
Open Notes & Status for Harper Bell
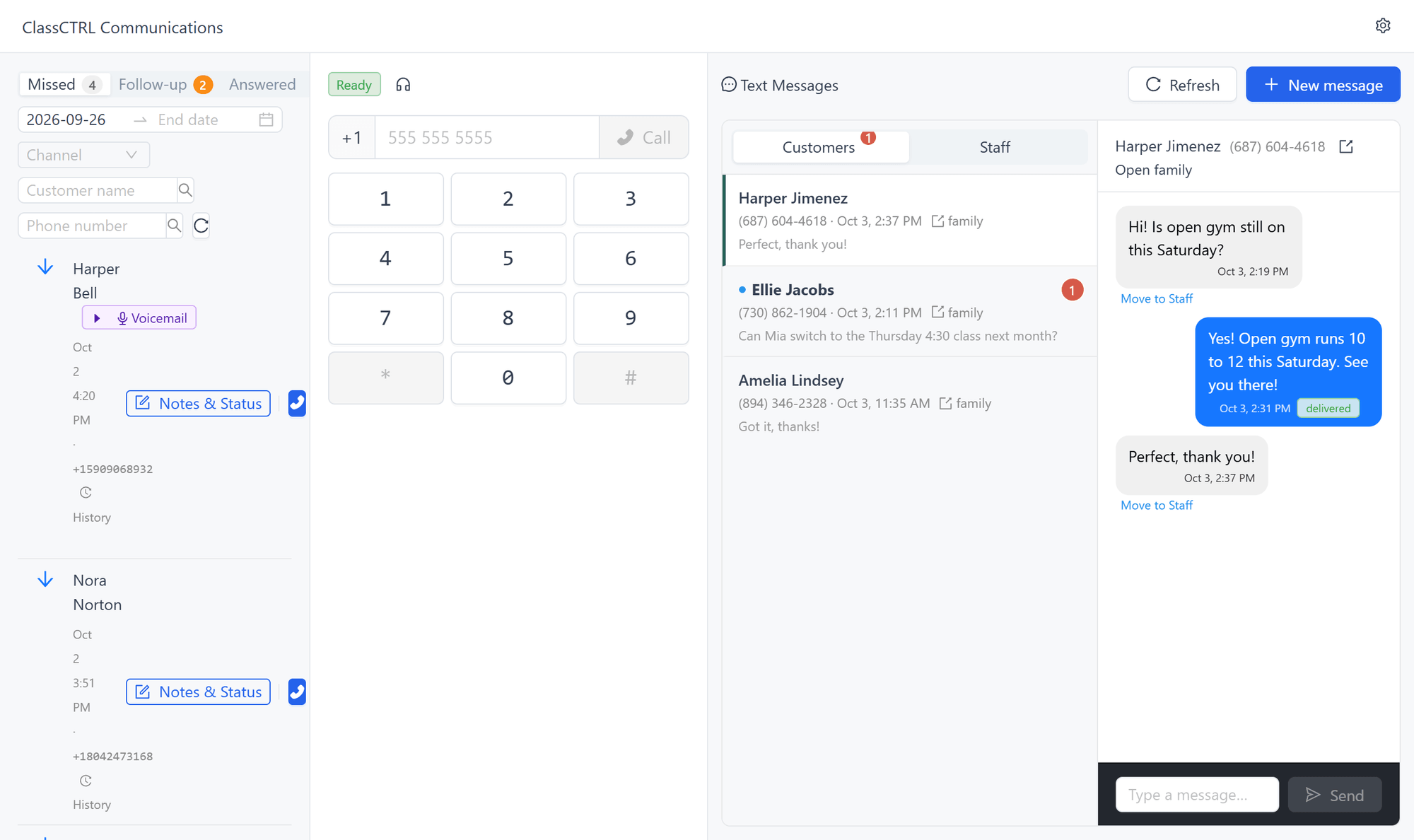pyautogui.click(x=198, y=404)
